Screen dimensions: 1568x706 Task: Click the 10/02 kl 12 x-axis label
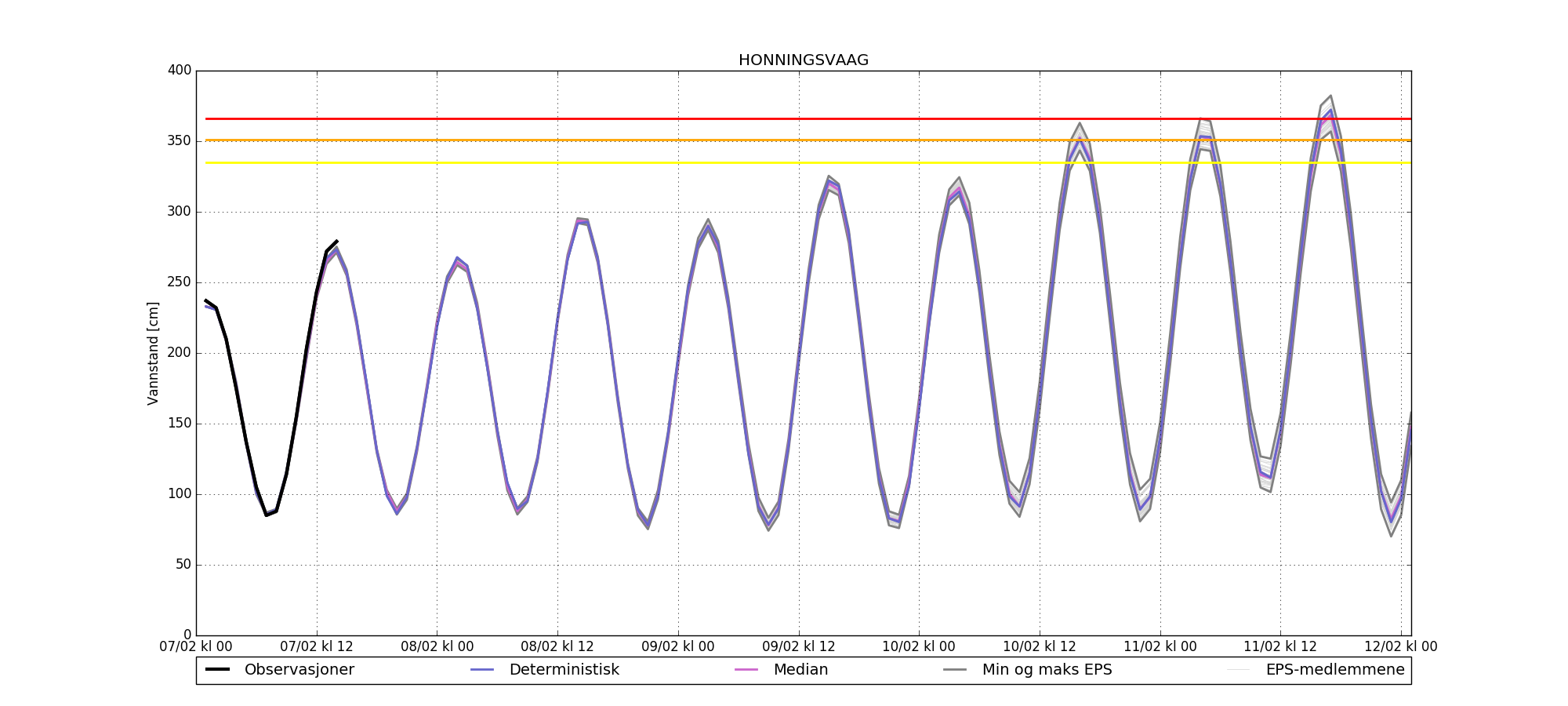pos(1040,647)
